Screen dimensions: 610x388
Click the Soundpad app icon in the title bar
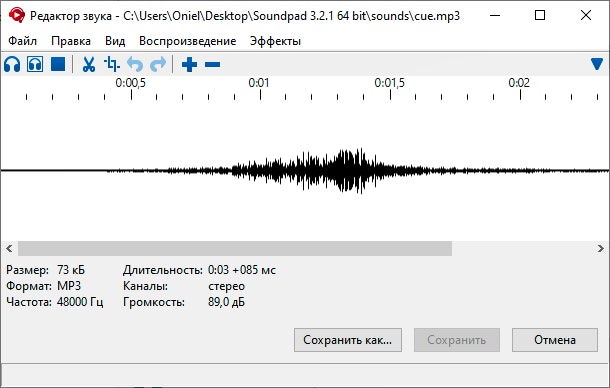16,16
